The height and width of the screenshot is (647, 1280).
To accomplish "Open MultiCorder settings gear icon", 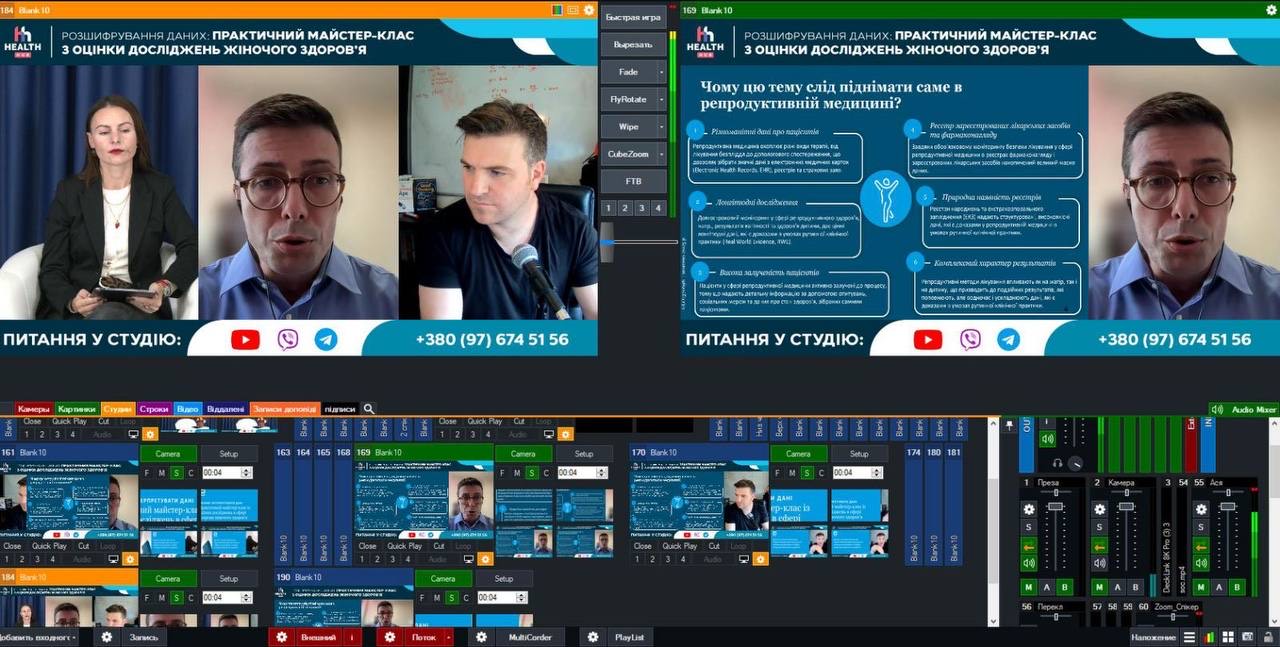I will [482, 637].
